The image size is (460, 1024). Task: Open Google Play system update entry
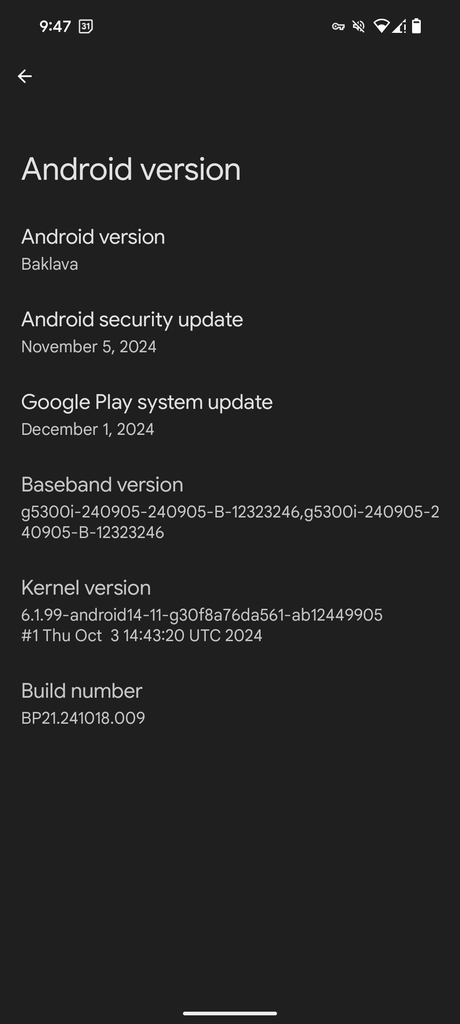click(x=230, y=415)
